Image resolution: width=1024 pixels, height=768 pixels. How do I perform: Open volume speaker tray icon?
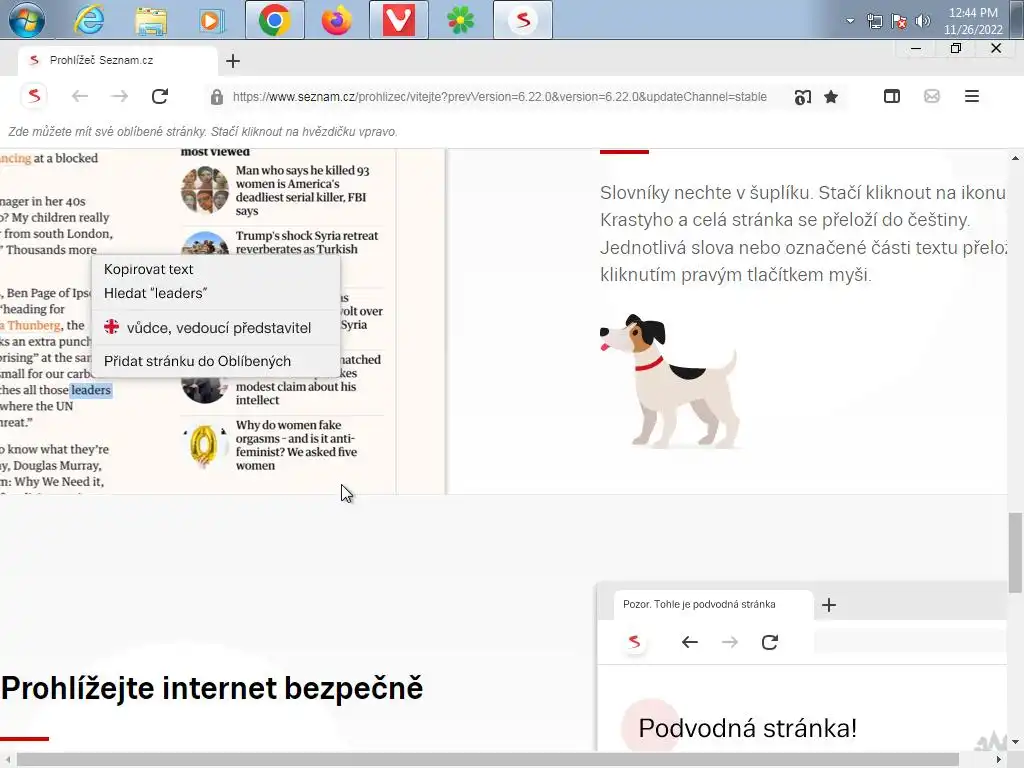coord(922,22)
